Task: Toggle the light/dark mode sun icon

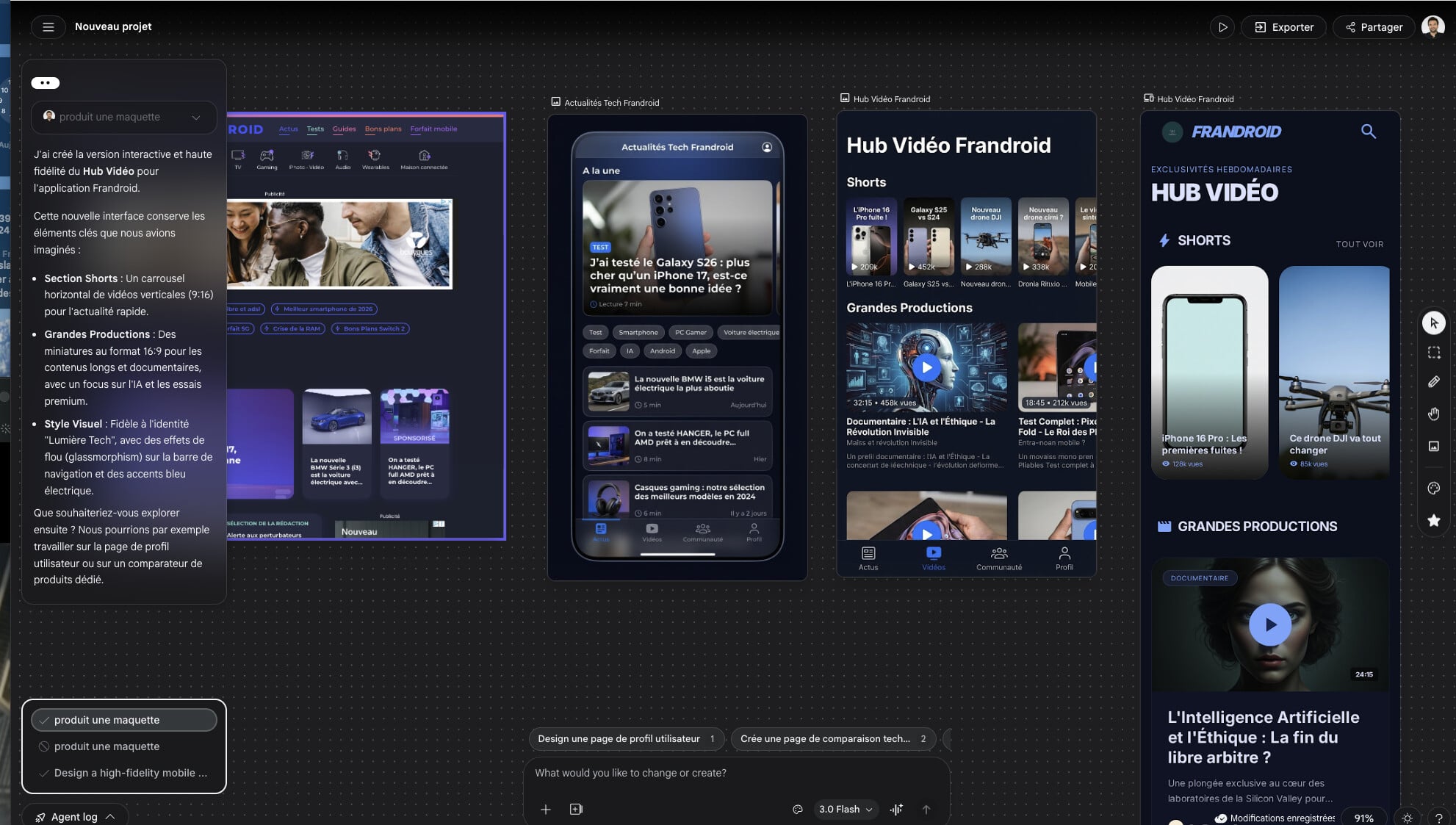Action: [x=1407, y=818]
